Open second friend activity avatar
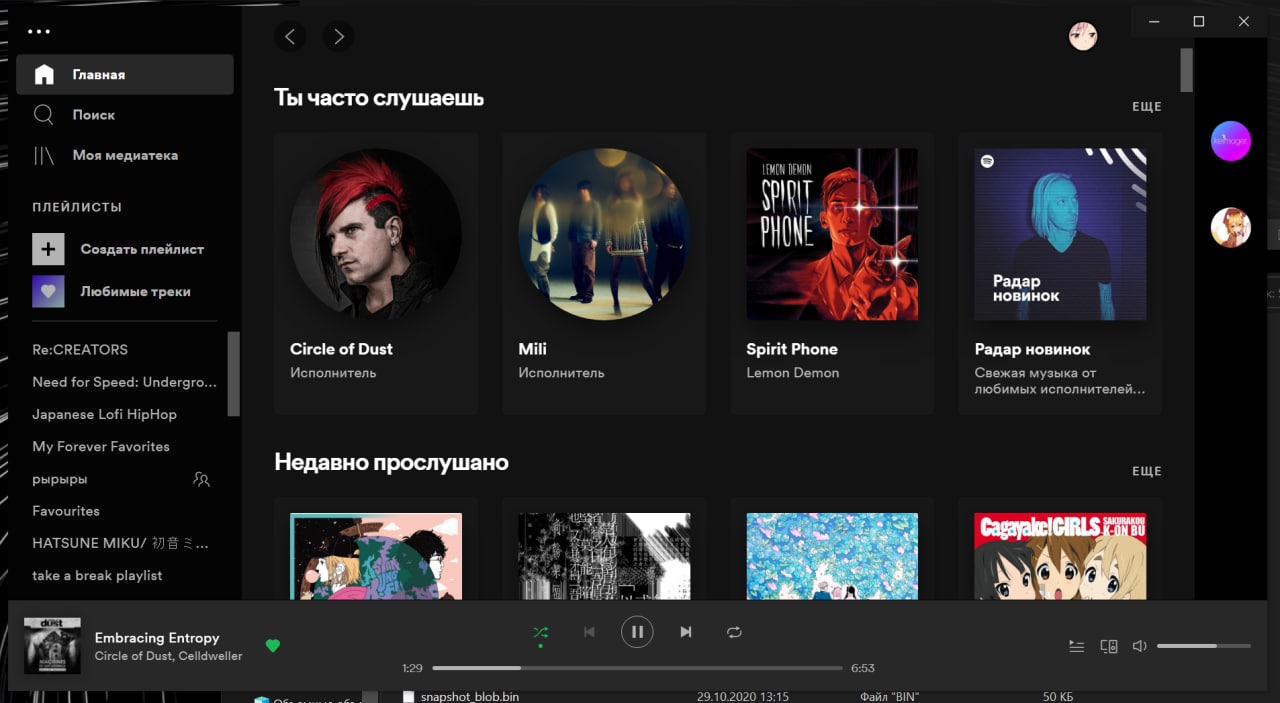 (1231, 227)
